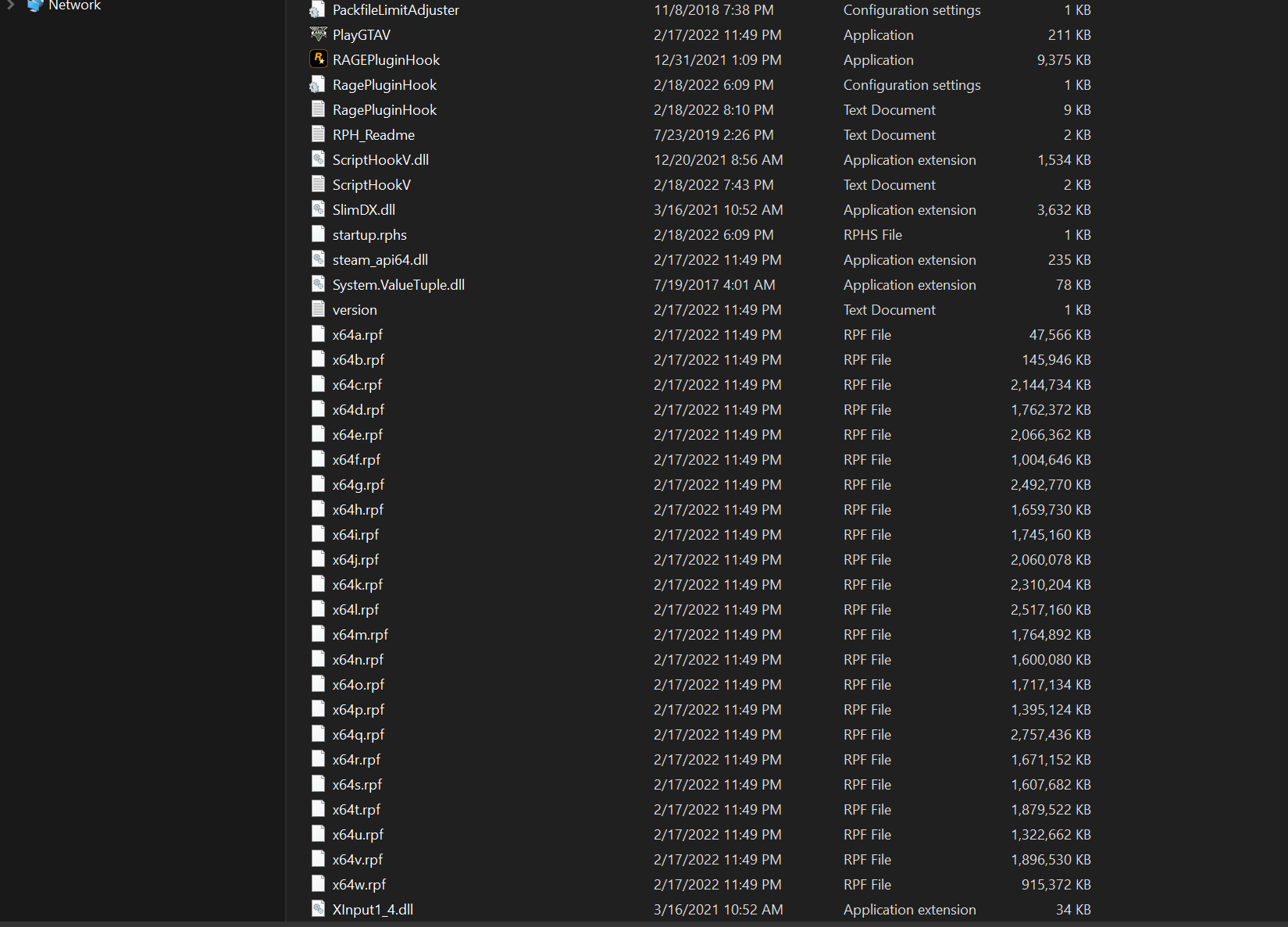Click the PackfileLimitAdjuster configuration file icon
Viewport: 1288px width, 927px height.
[318, 10]
